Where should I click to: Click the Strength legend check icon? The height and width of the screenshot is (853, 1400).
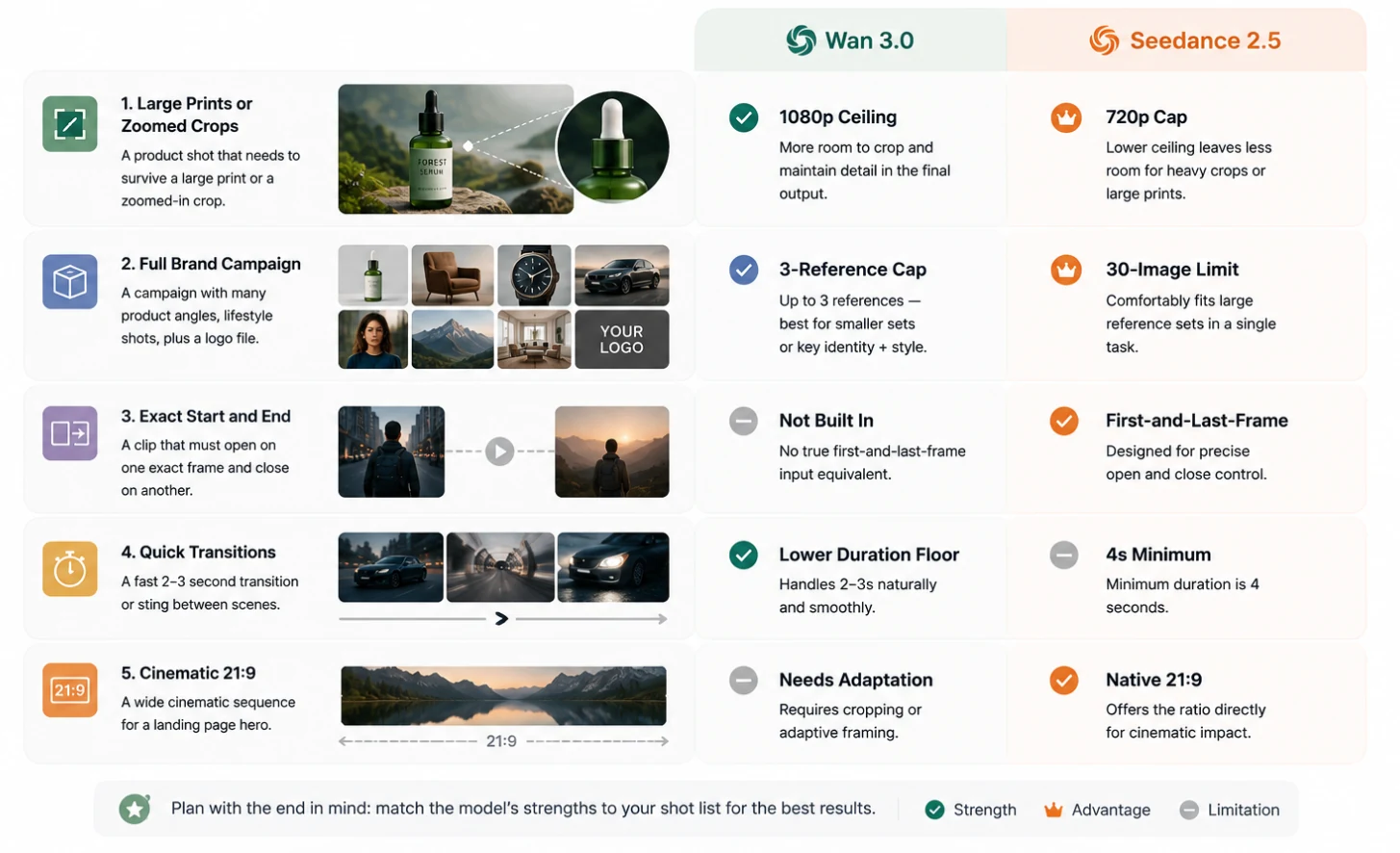point(934,810)
